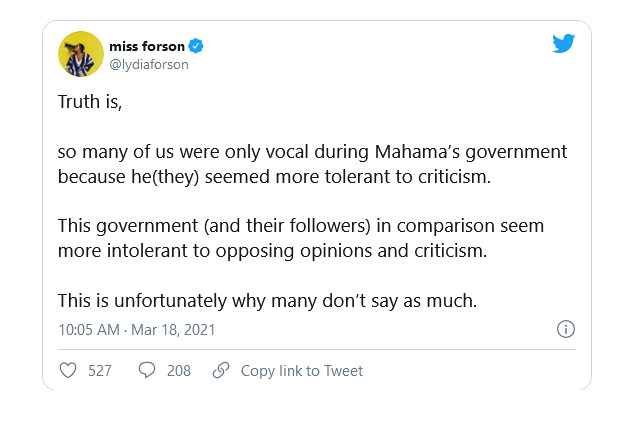Click the display name miss forson
The width and height of the screenshot is (631, 432).
[147, 46]
